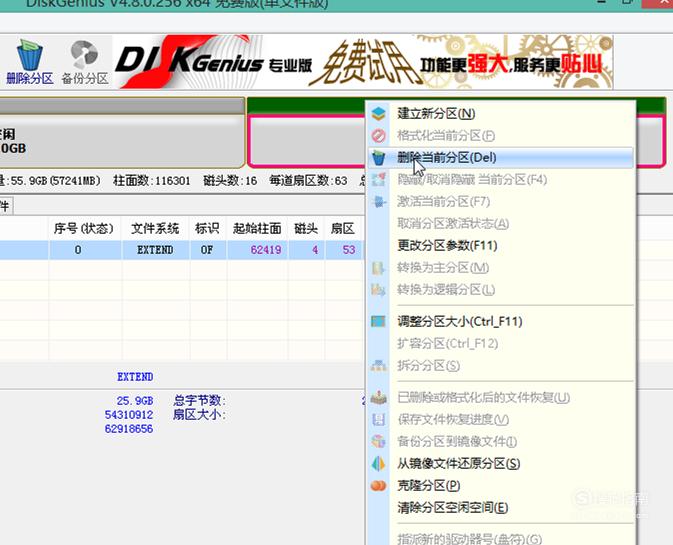Click the 转换为逻辑分区 icon
The width and height of the screenshot is (673, 545).
click(x=378, y=290)
